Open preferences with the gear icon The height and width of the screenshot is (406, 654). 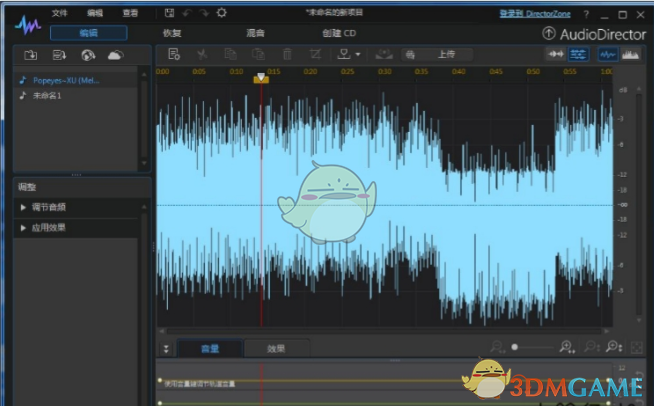tap(221, 13)
